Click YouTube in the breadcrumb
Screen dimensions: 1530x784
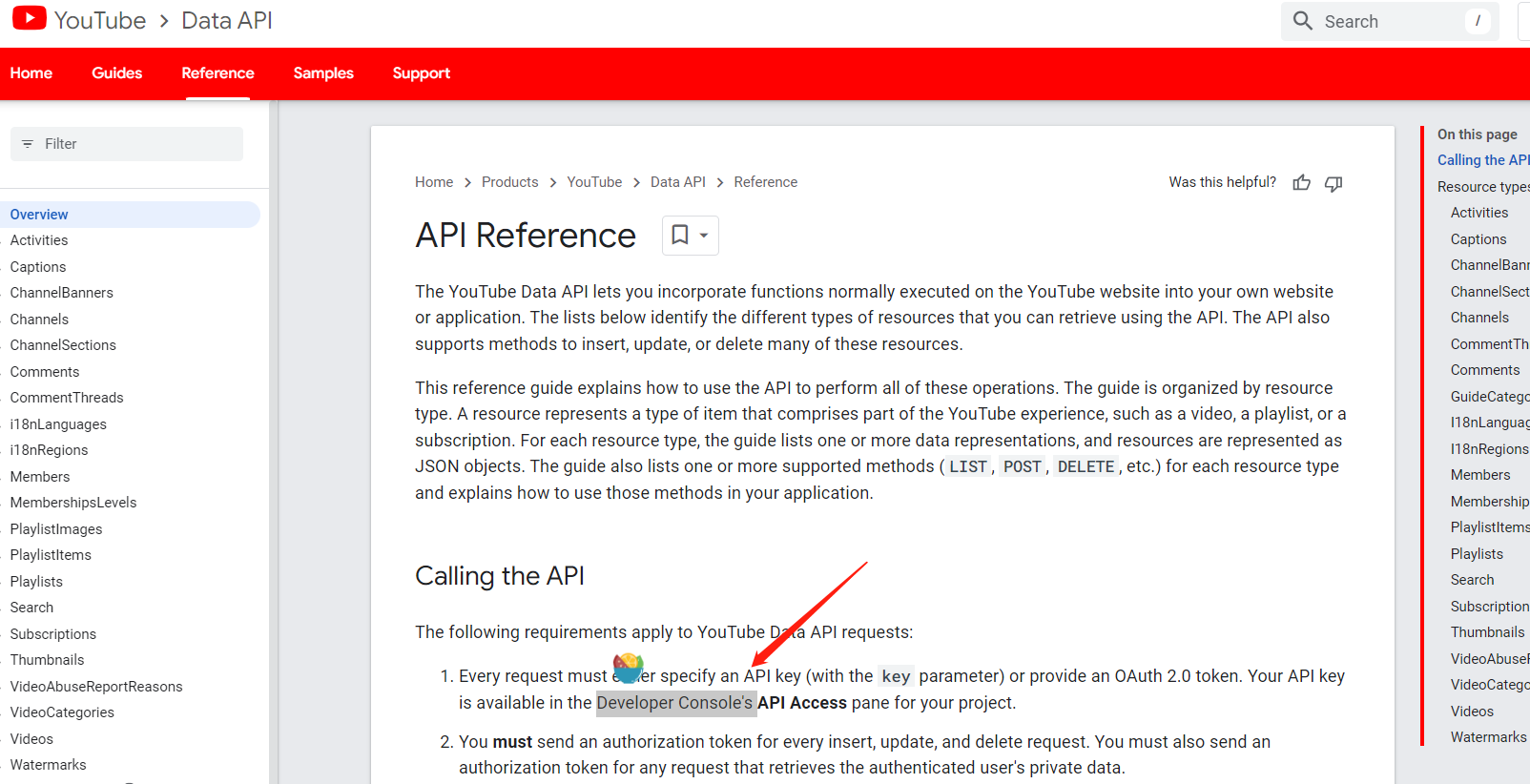click(x=594, y=182)
